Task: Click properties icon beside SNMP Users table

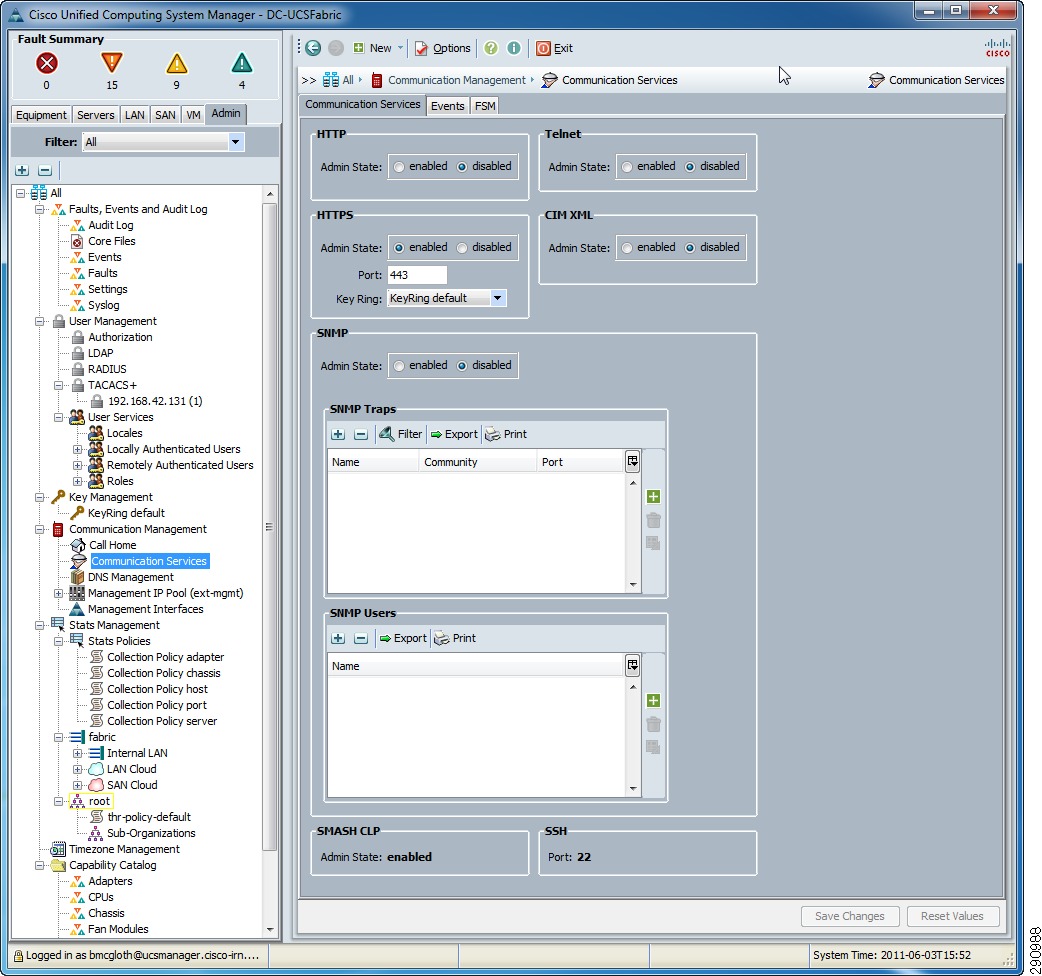Action: pyautogui.click(x=653, y=747)
